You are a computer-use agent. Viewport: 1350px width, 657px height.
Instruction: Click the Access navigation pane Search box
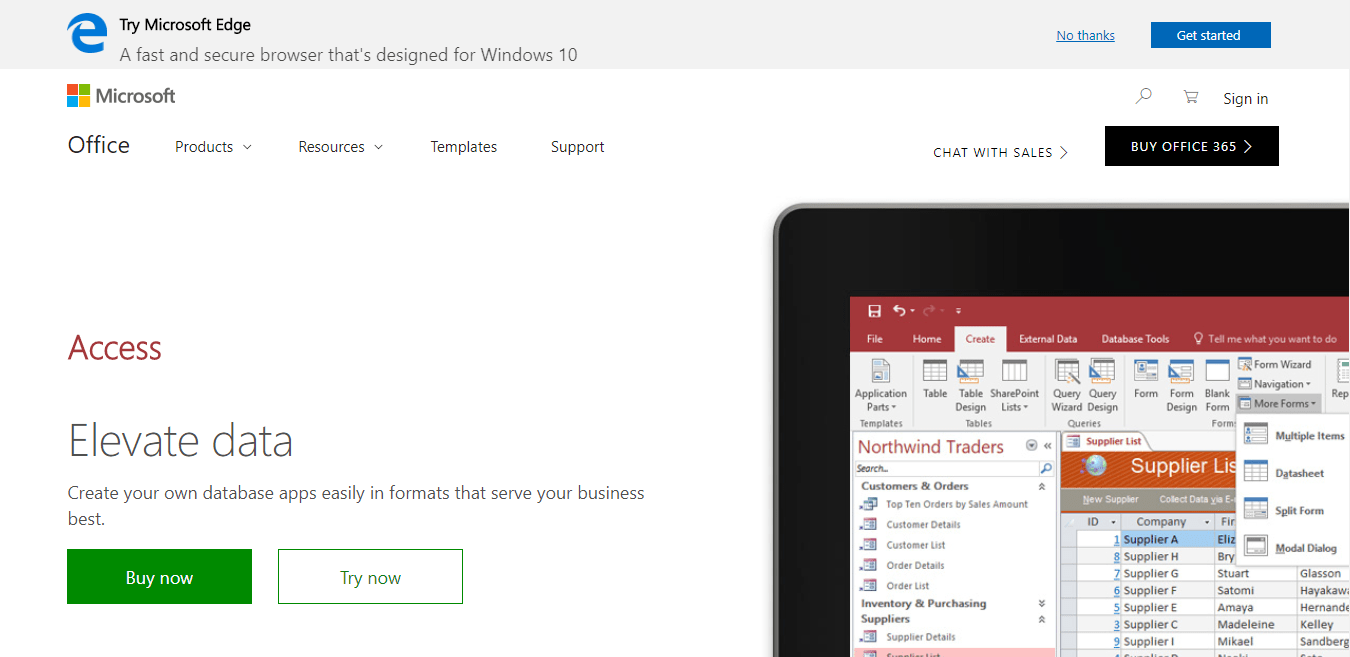(x=946, y=468)
